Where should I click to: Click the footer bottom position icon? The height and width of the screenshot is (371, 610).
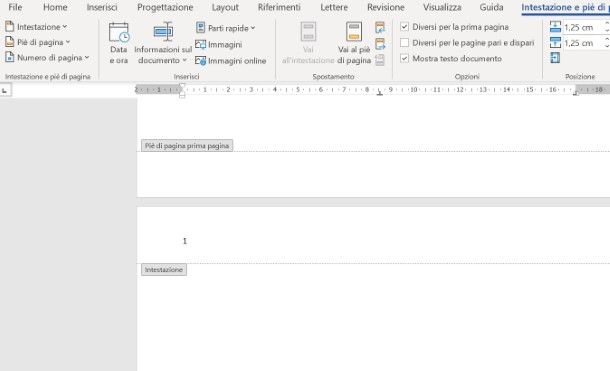[556, 43]
